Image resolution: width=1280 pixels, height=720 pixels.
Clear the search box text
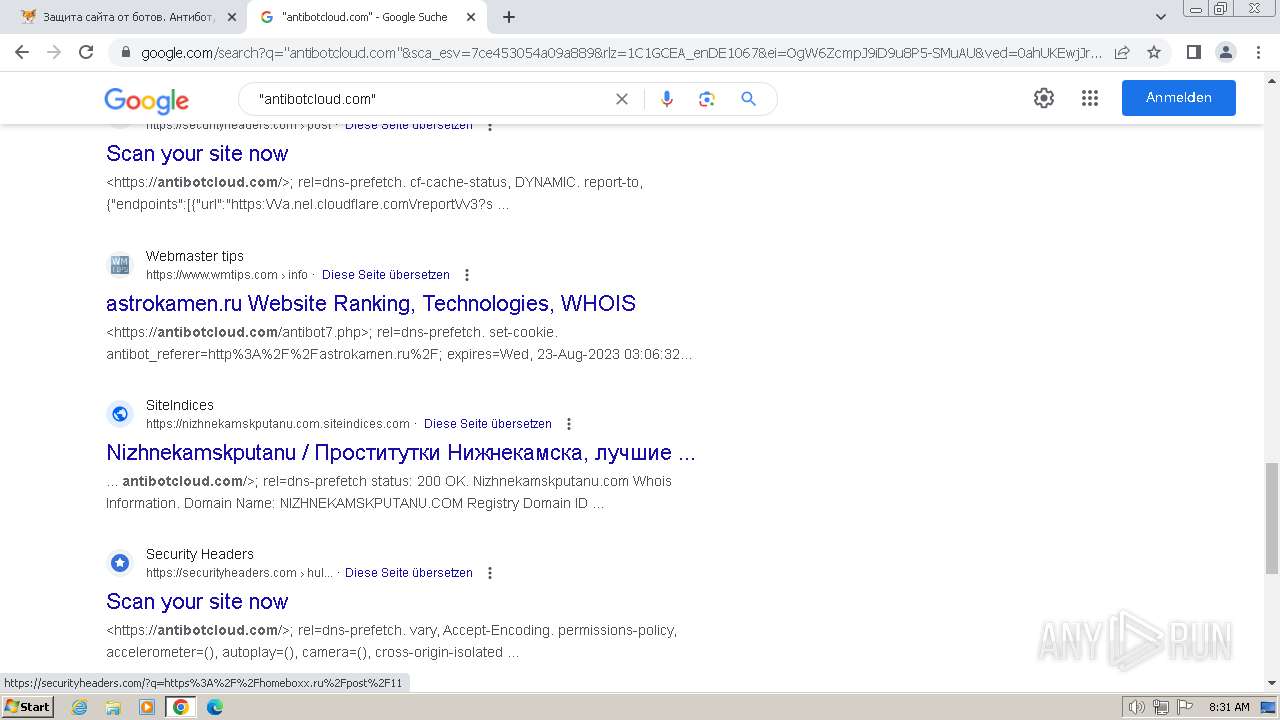tap(621, 99)
